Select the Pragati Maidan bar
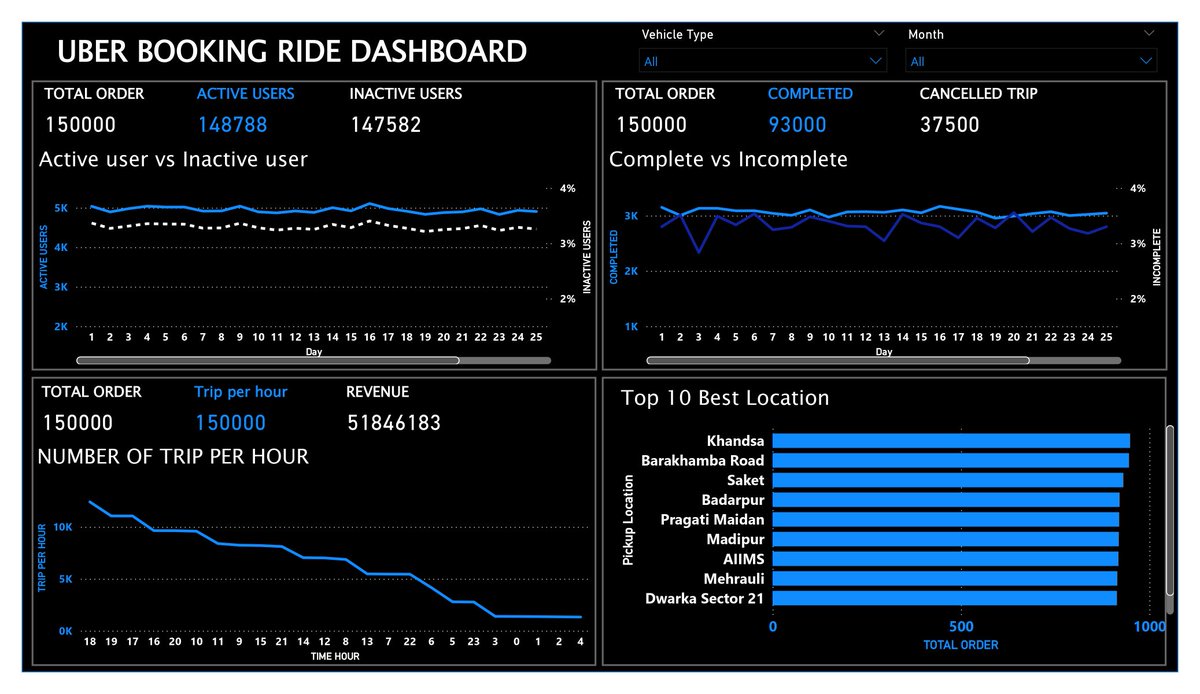The height and width of the screenshot is (694, 1200). point(946,519)
